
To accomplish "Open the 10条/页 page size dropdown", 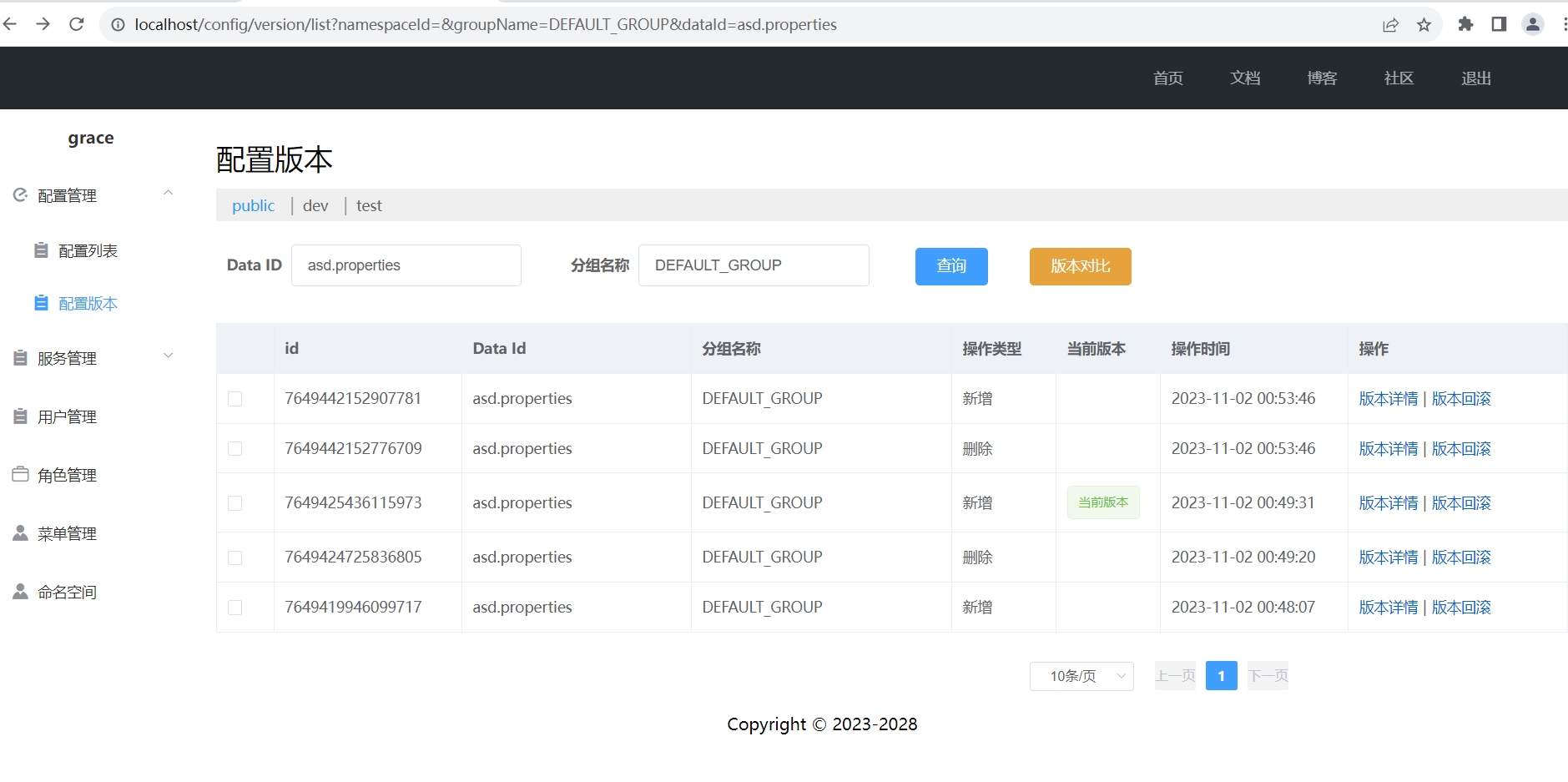I will pos(1081,676).
